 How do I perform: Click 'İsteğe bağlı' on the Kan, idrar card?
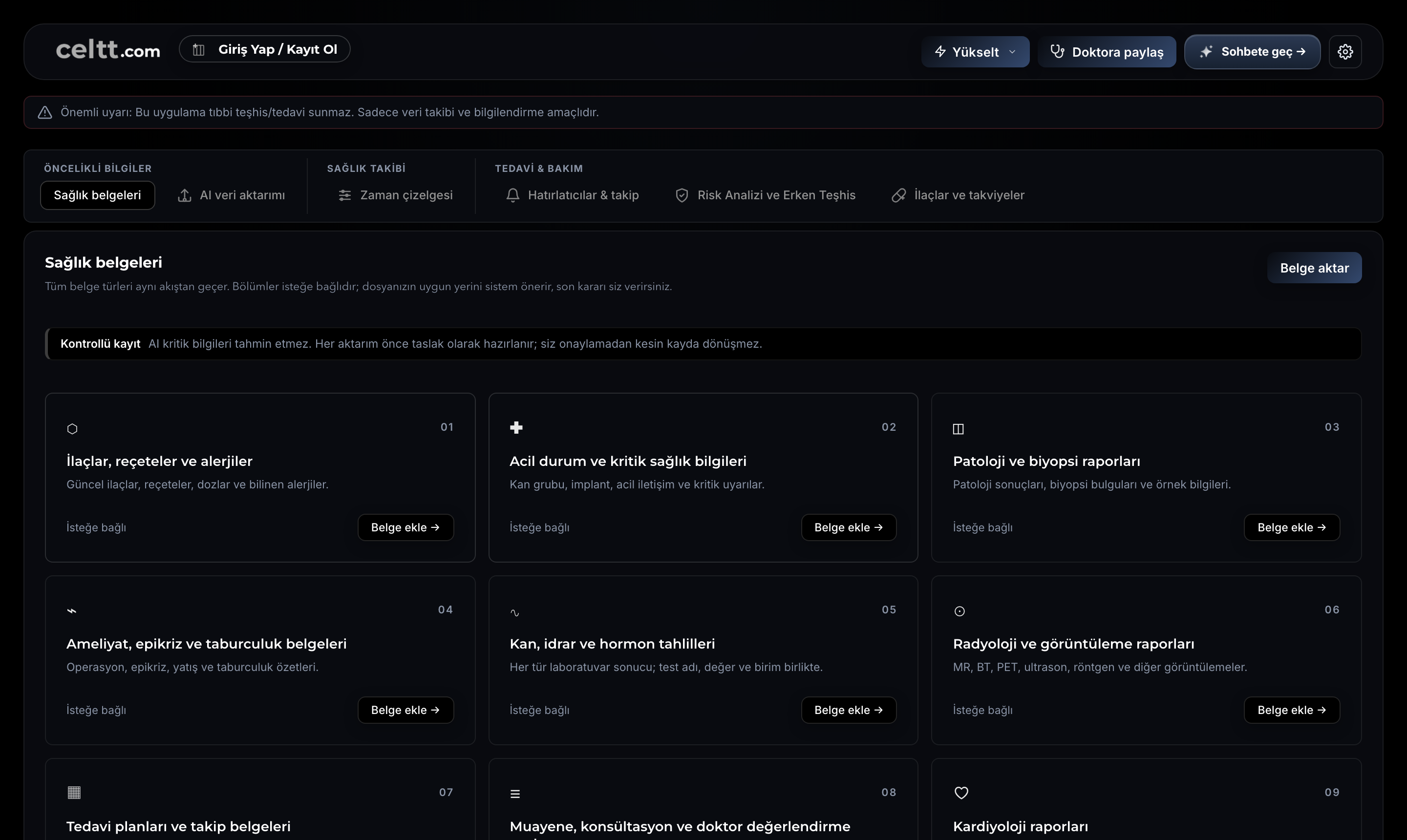[539, 711]
